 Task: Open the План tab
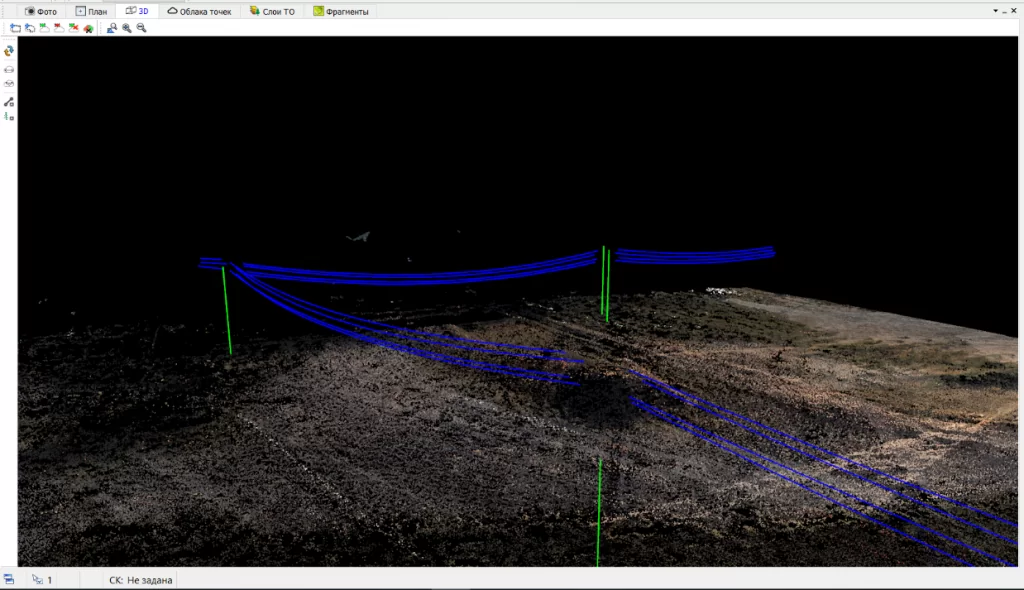pyautogui.click(x=91, y=11)
